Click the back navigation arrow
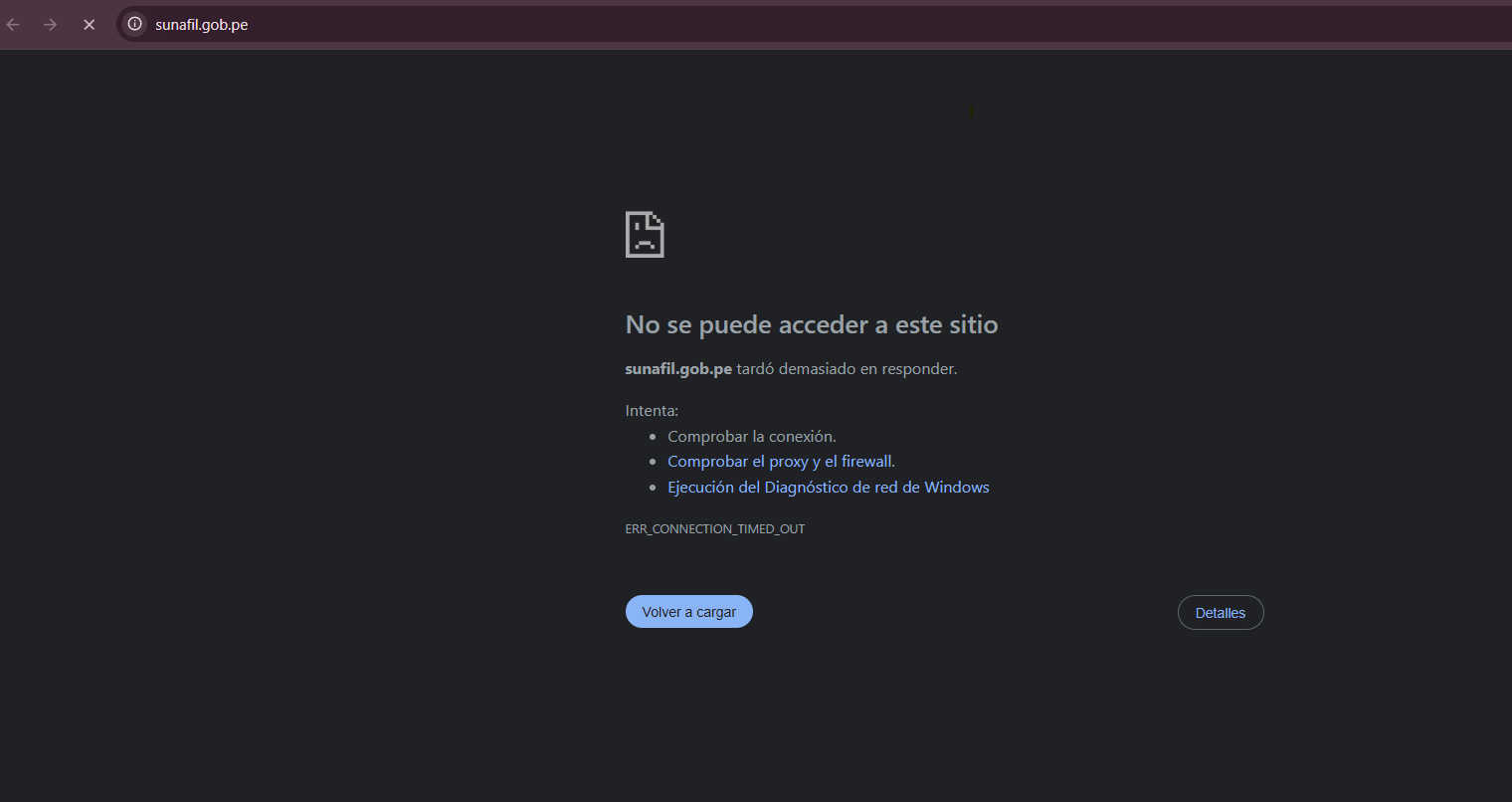1512x802 pixels. [12, 24]
